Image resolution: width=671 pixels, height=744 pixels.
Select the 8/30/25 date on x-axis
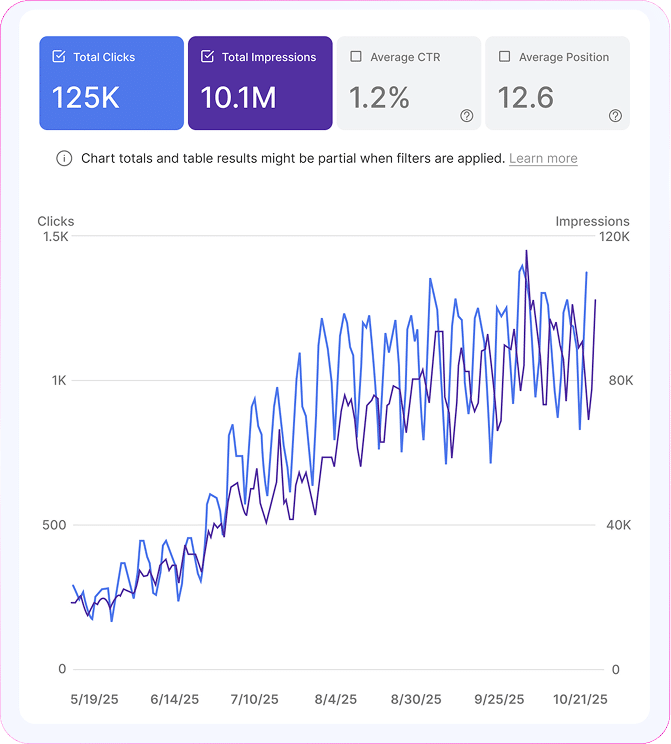(415, 699)
